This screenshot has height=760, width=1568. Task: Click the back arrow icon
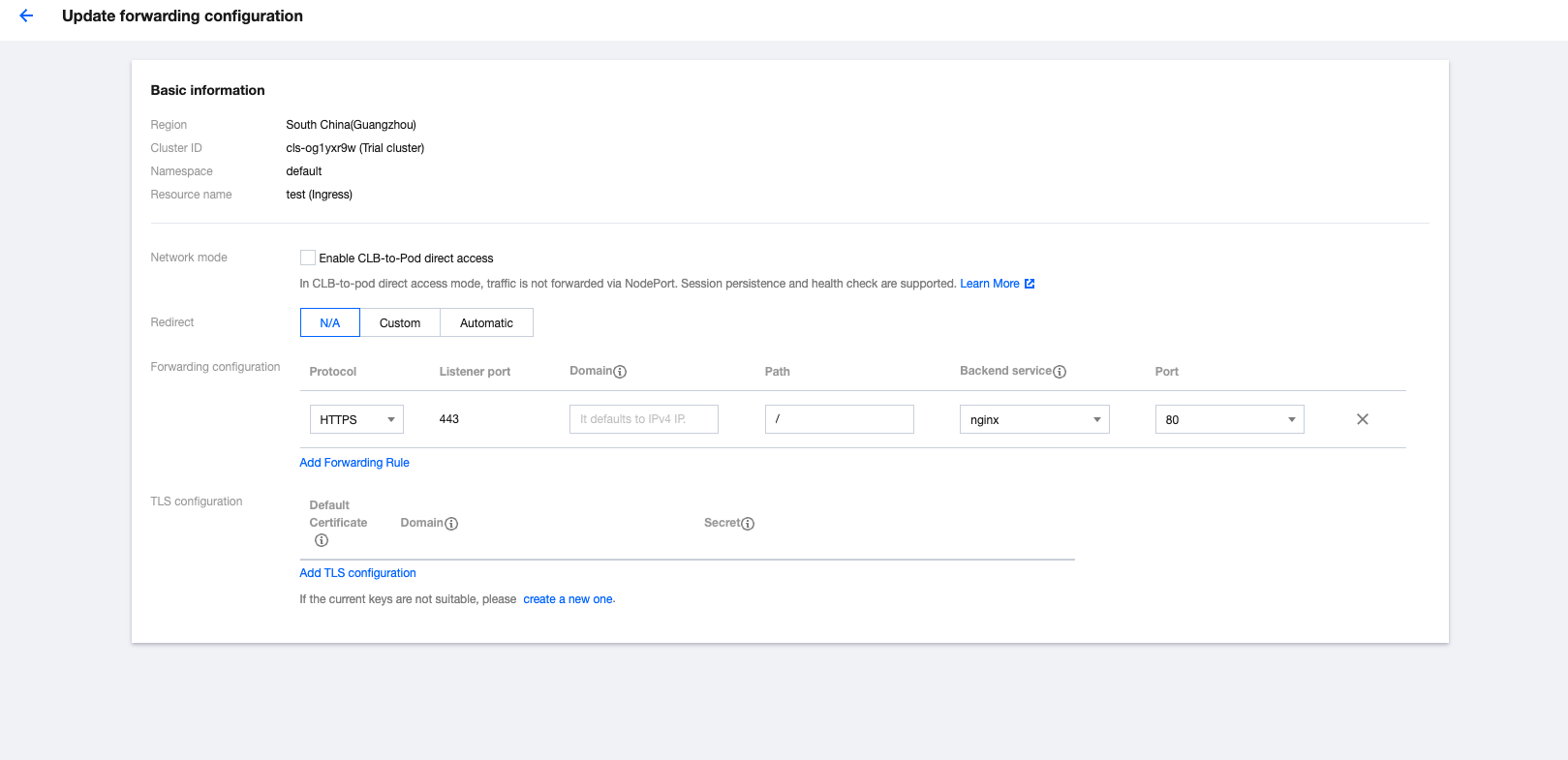coord(26,15)
